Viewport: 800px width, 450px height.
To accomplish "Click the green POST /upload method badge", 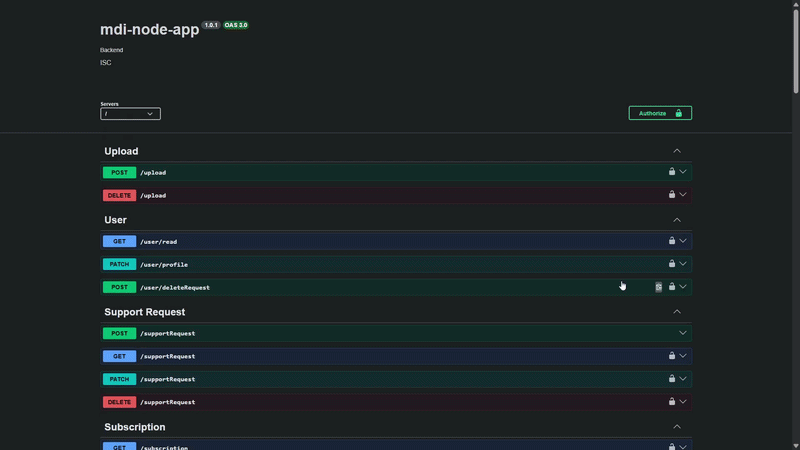I will (x=119, y=172).
